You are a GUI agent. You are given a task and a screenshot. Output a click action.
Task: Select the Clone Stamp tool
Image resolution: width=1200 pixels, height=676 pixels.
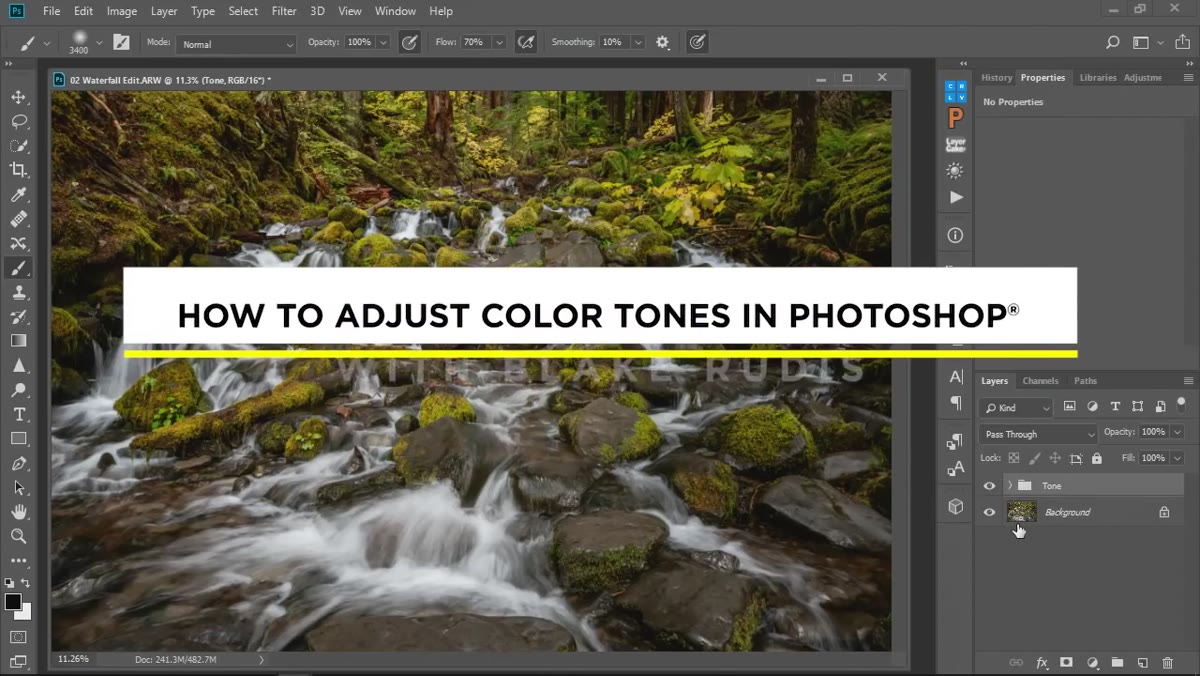[x=18, y=292]
